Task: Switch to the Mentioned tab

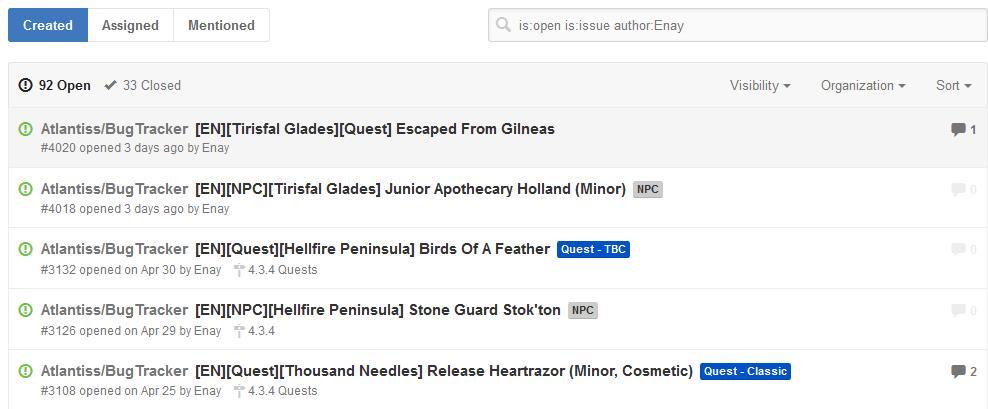Action: (x=221, y=25)
